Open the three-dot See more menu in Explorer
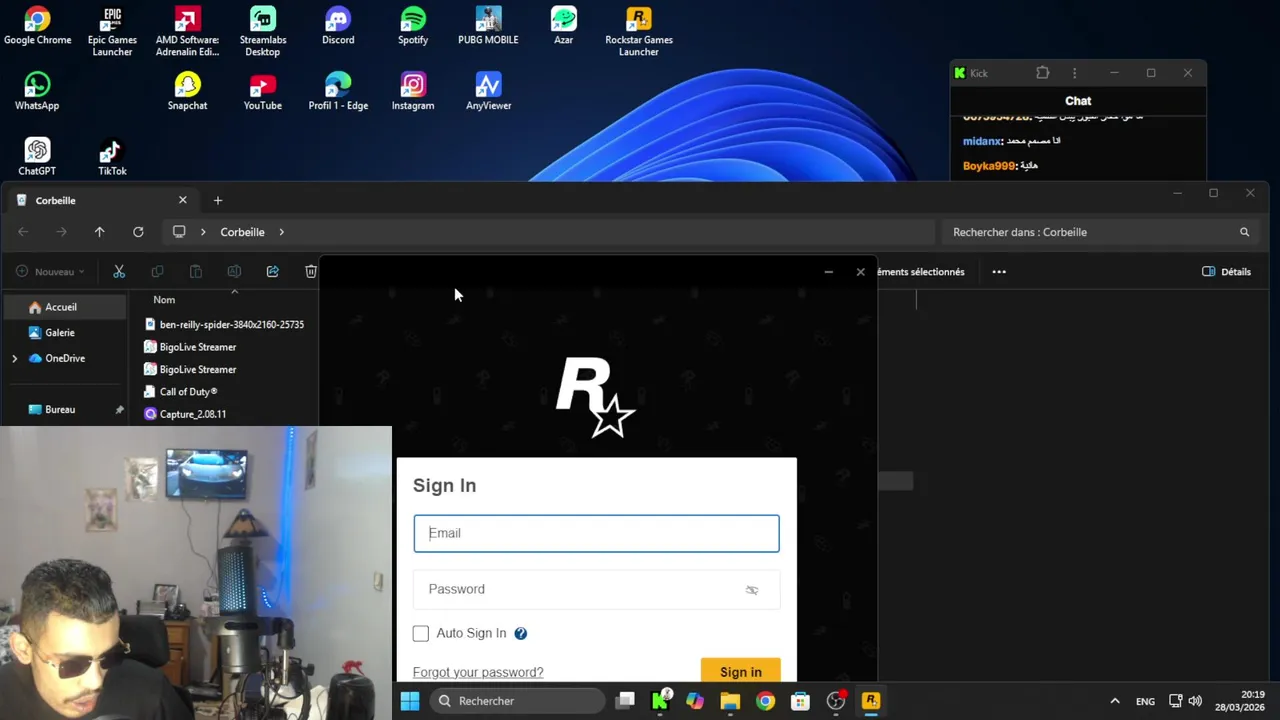Screen dimensions: 1280x720 999,272
